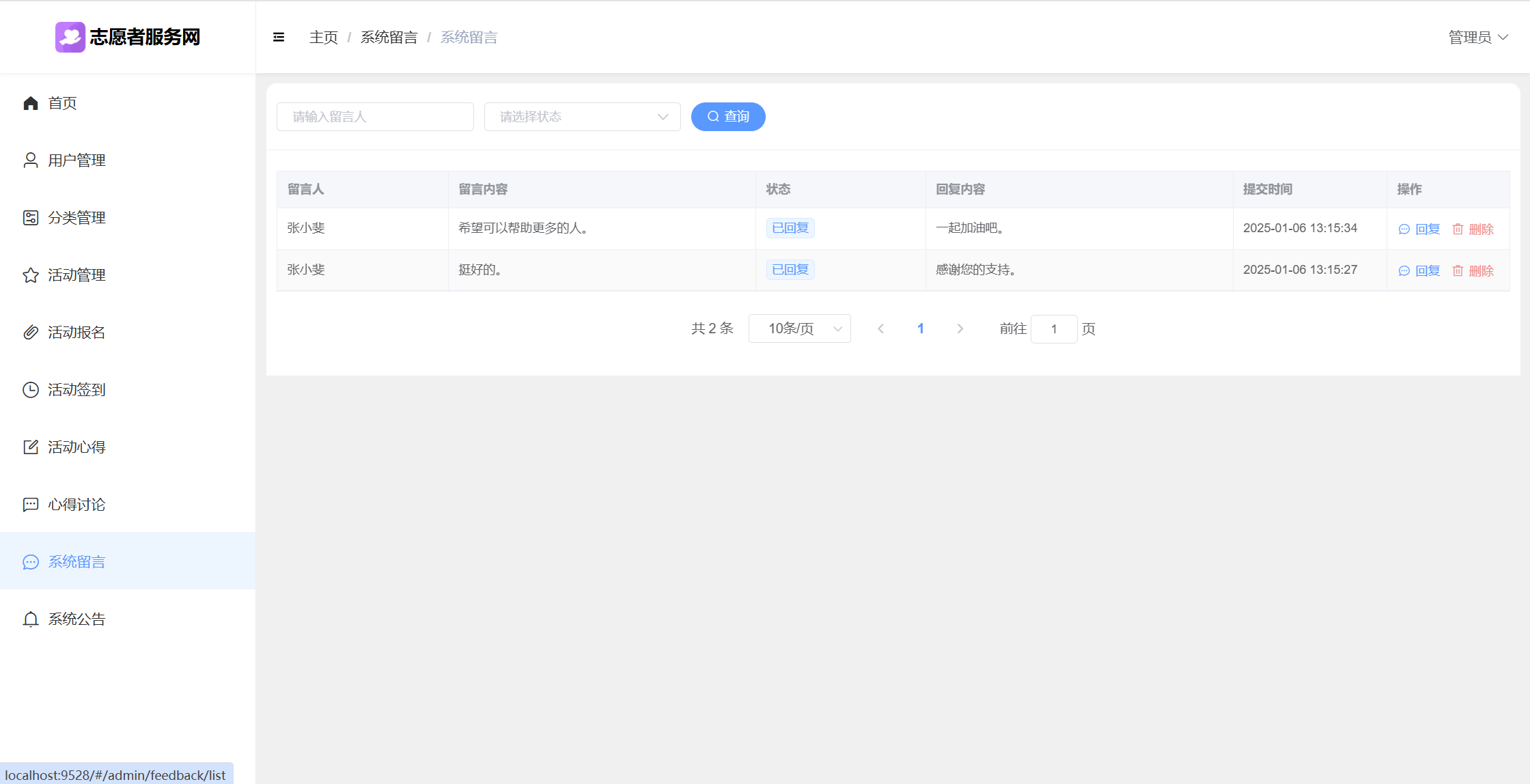Click the clock icon for 活动签到

point(31,390)
